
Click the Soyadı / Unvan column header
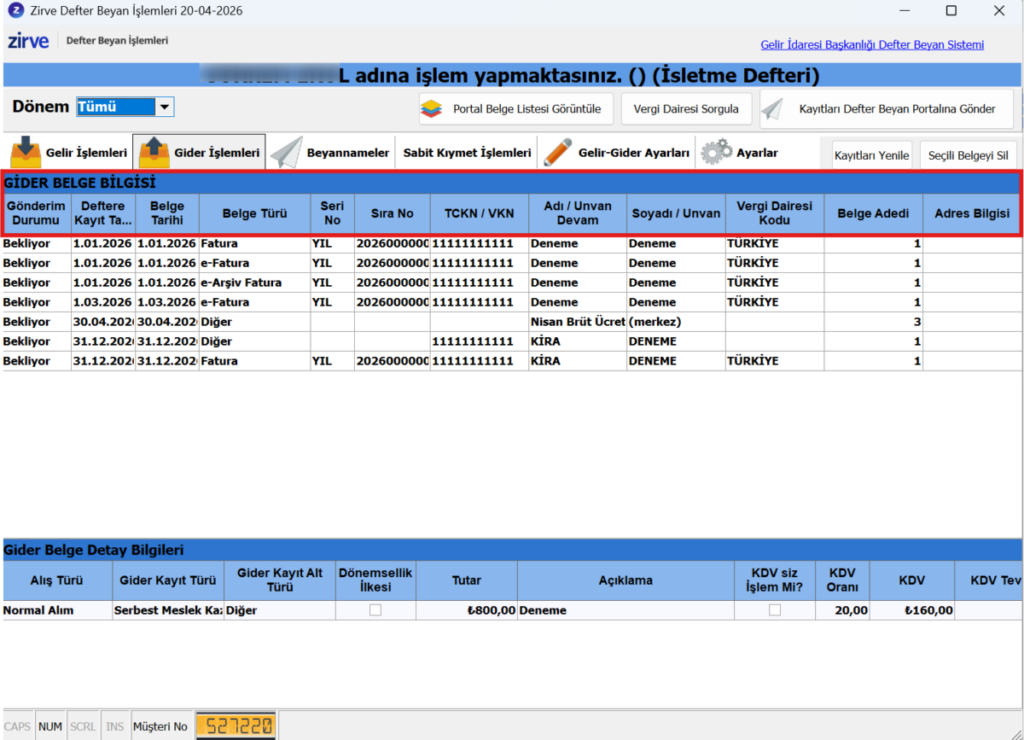click(675, 213)
